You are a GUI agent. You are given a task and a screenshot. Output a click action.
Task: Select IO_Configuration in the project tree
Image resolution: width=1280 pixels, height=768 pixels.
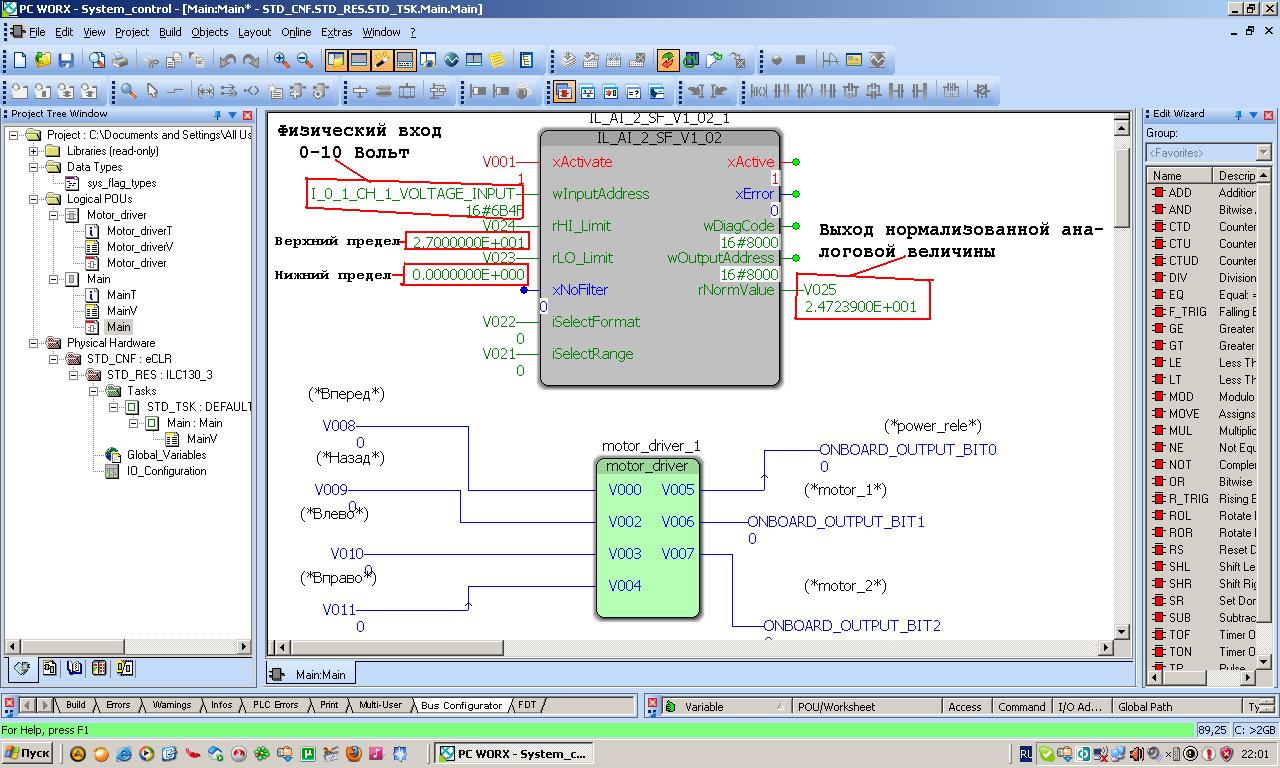(x=166, y=471)
